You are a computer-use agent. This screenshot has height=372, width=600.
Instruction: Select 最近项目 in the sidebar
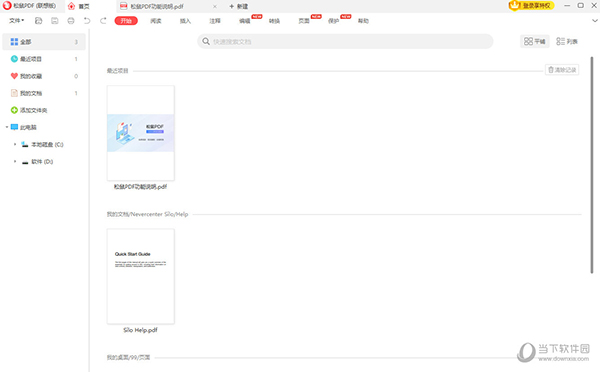(x=44, y=59)
